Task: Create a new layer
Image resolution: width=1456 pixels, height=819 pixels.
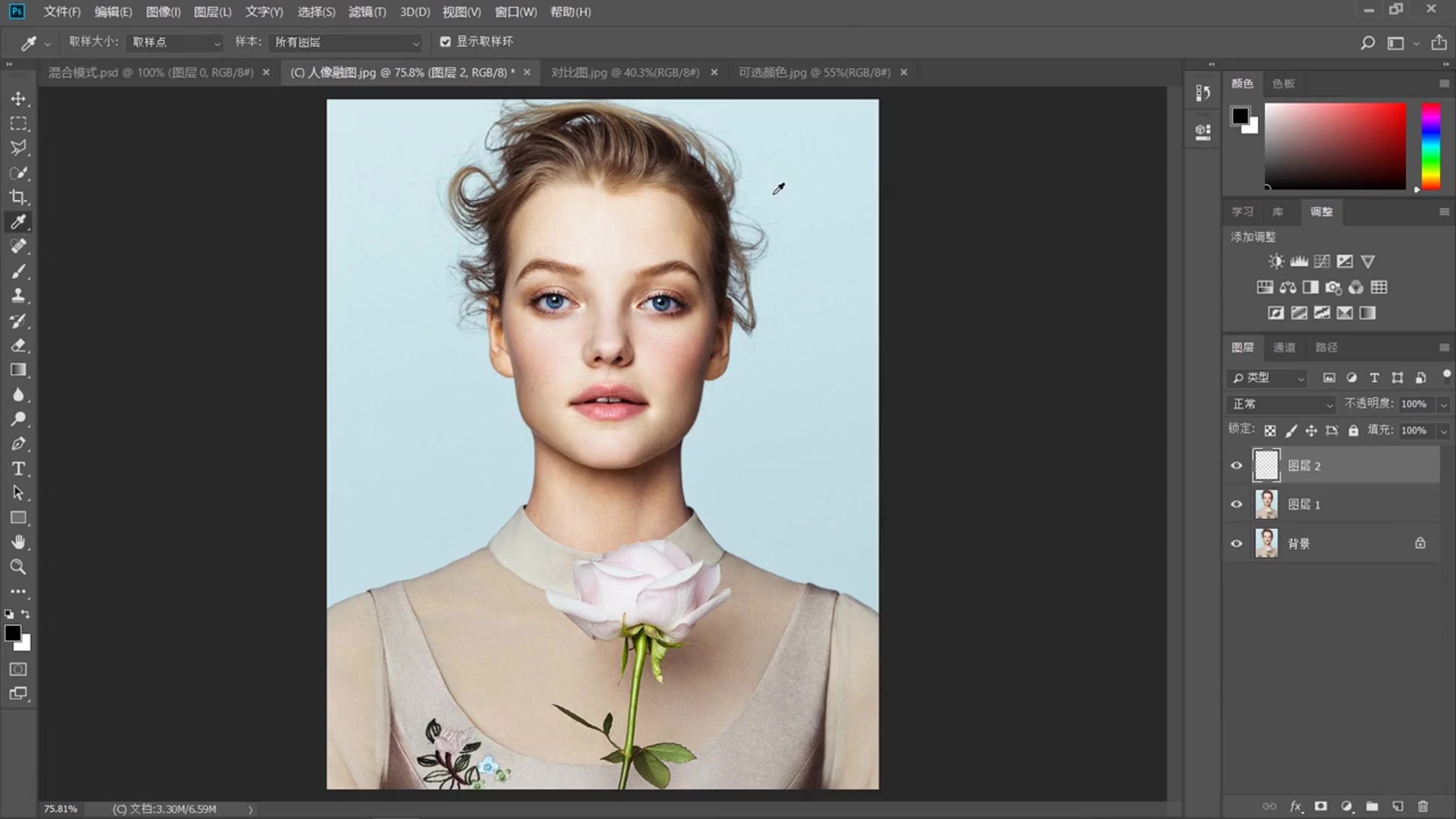Action: (1398, 806)
